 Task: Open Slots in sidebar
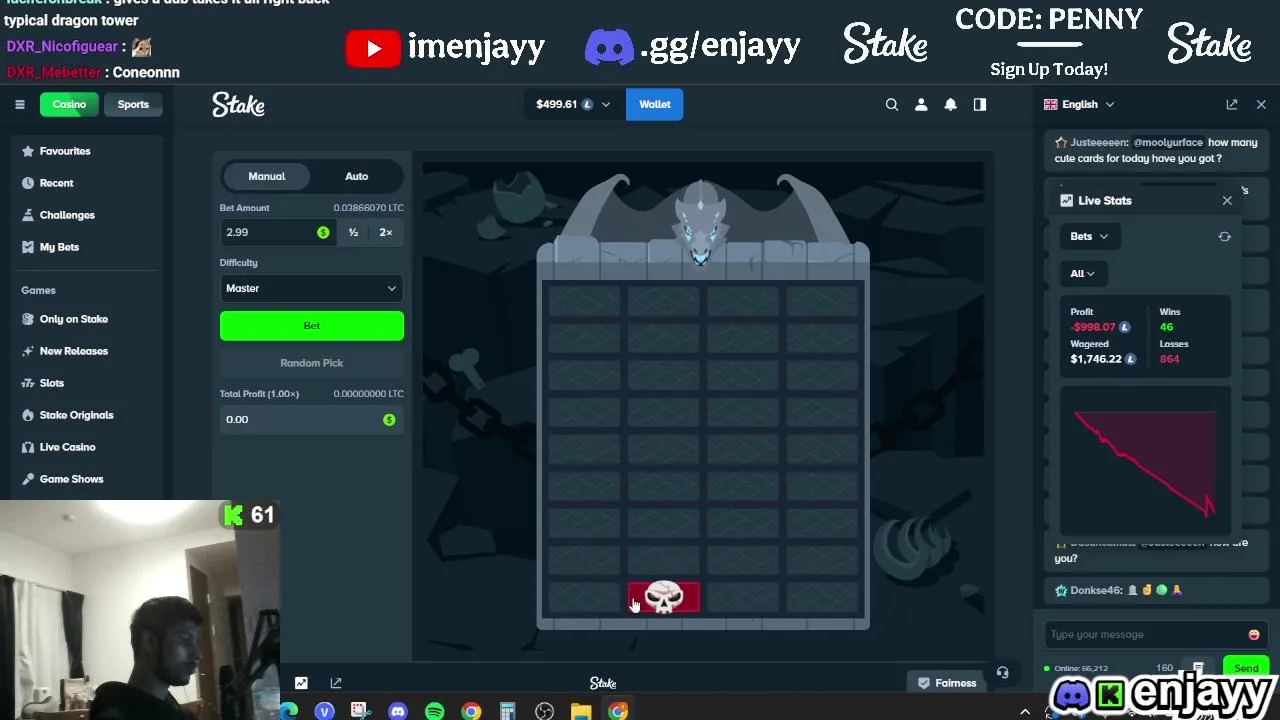pyautogui.click(x=51, y=383)
